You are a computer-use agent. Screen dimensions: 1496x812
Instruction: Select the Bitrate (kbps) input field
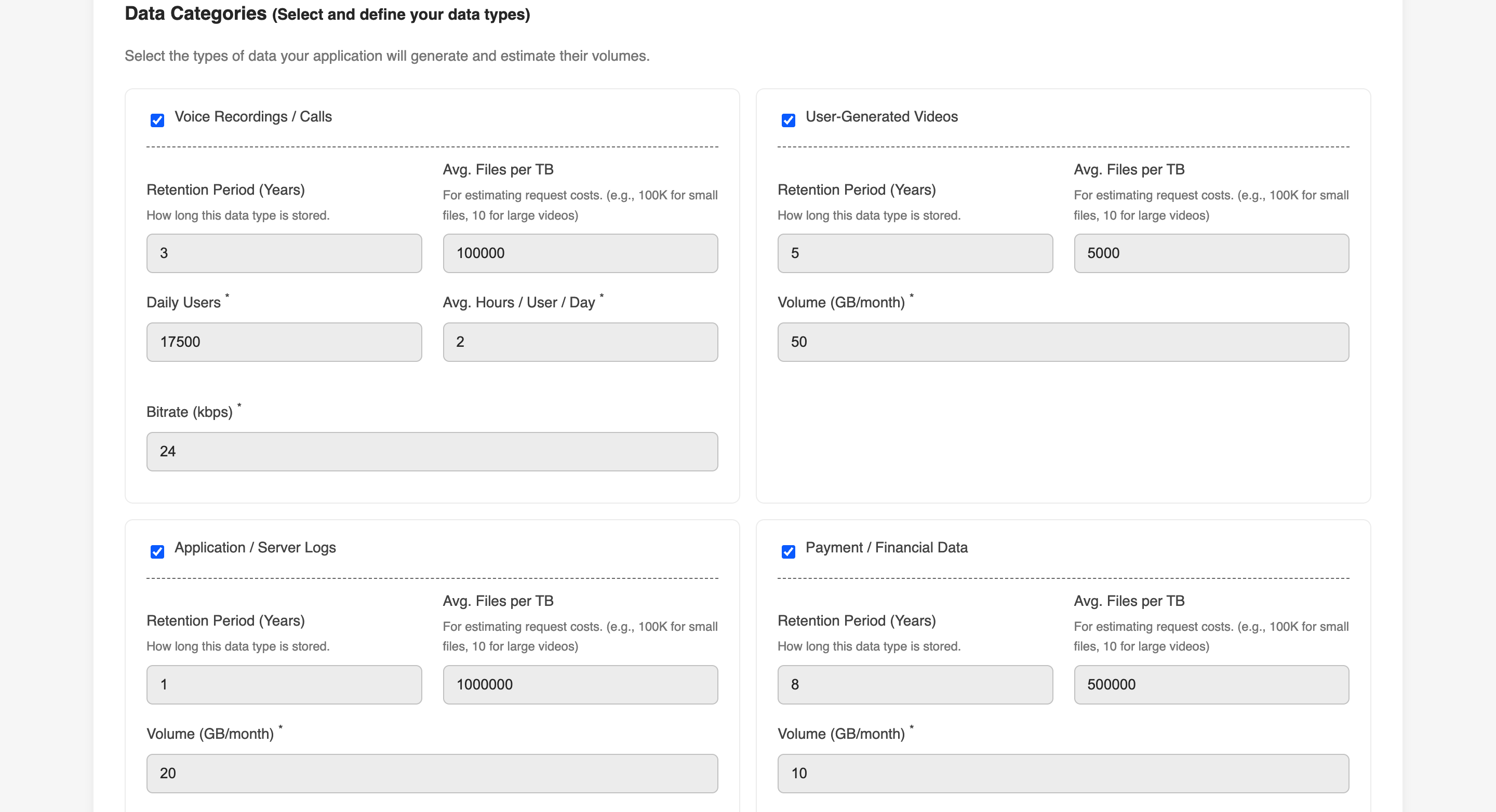point(432,452)
